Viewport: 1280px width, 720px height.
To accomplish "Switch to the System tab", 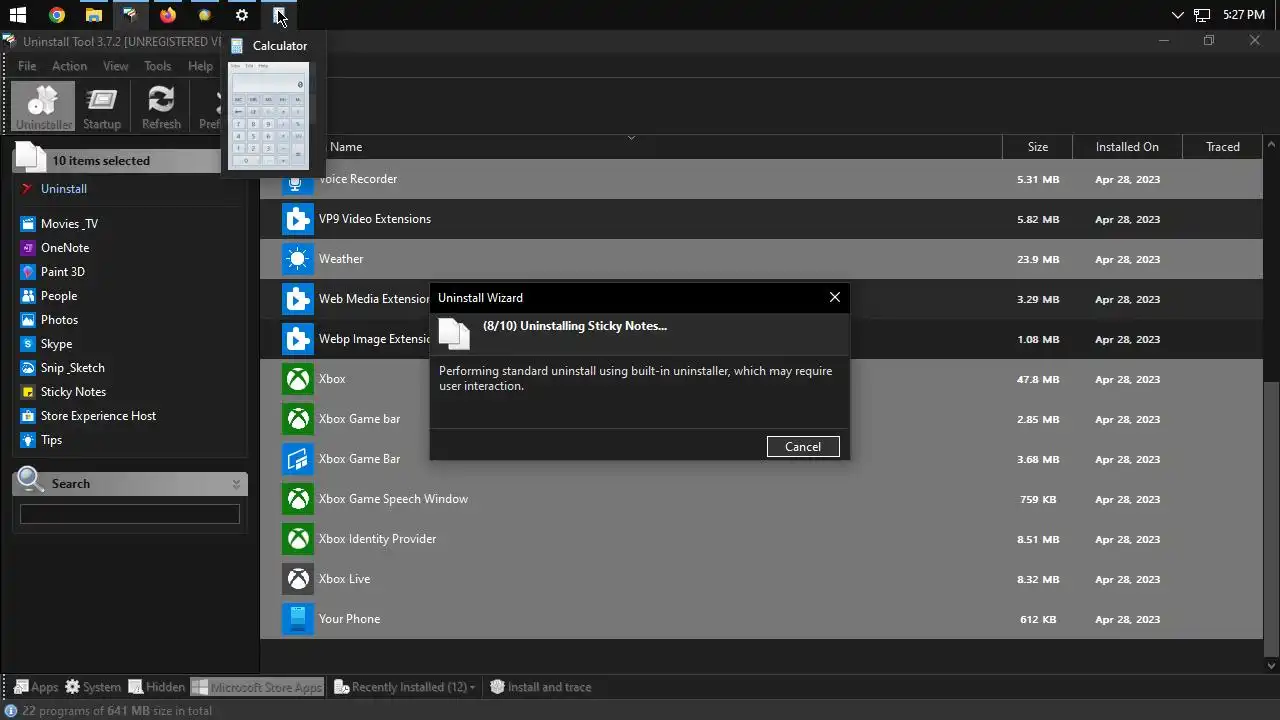I will click(93, 687).
